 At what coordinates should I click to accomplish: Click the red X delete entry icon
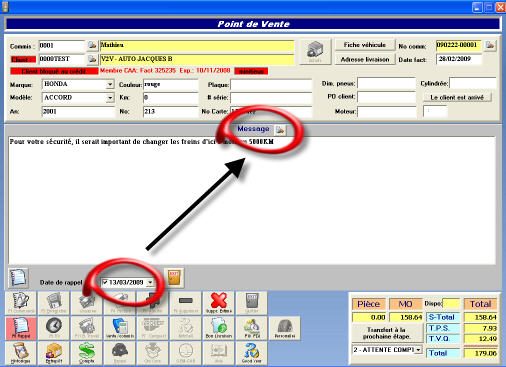[218, 303]
